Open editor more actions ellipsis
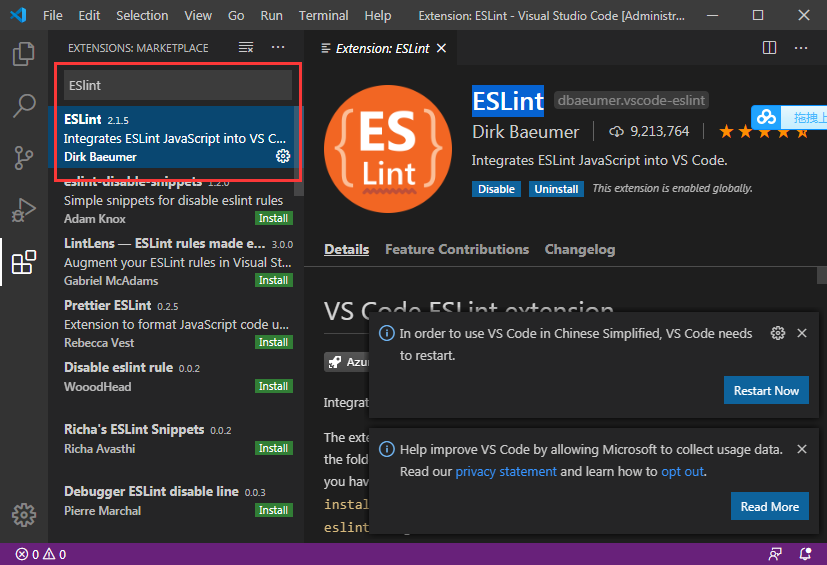Screen dimensions: 827x565 pos(801,48)
